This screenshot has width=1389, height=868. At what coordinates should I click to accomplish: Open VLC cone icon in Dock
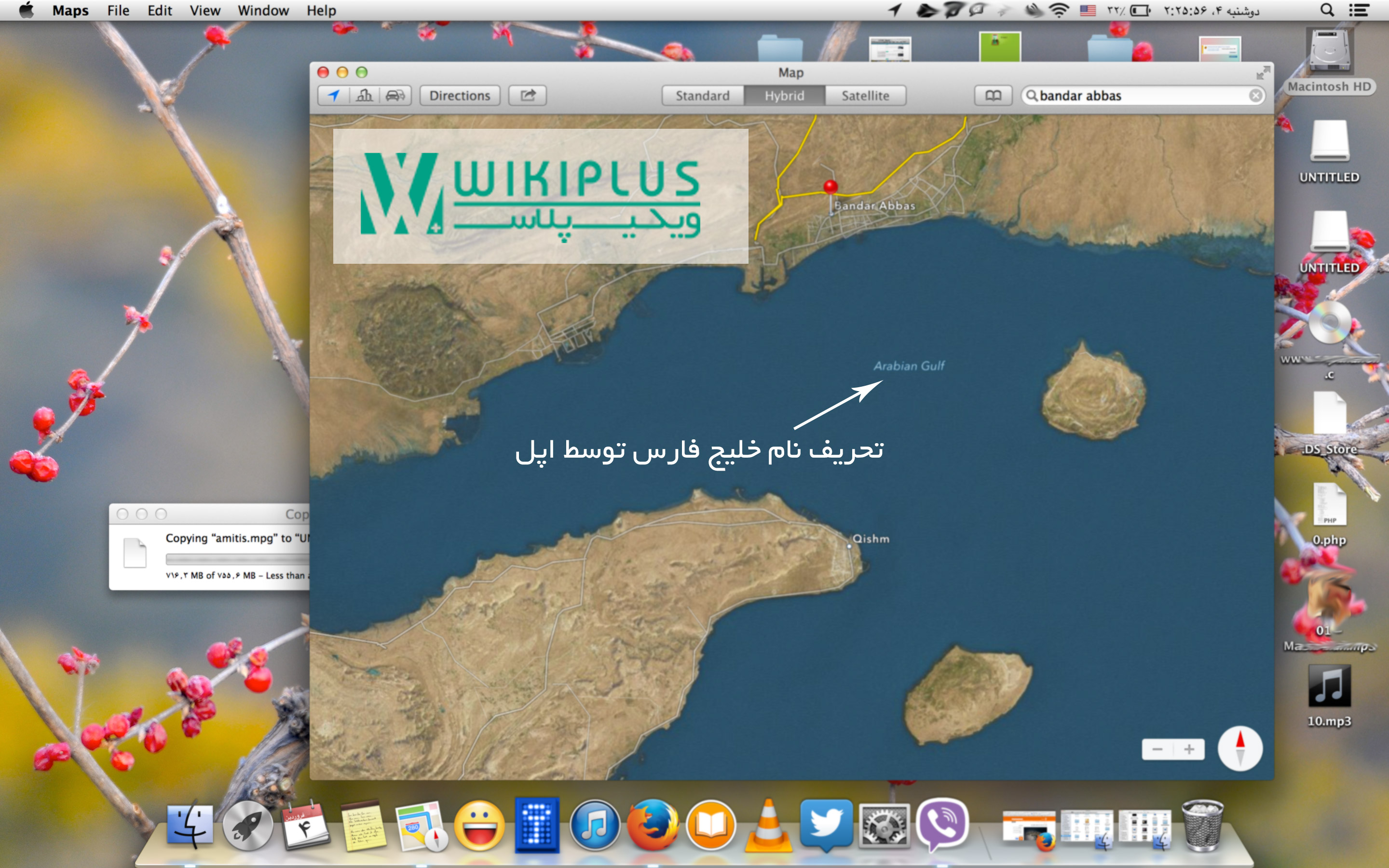tap(768, 826)
